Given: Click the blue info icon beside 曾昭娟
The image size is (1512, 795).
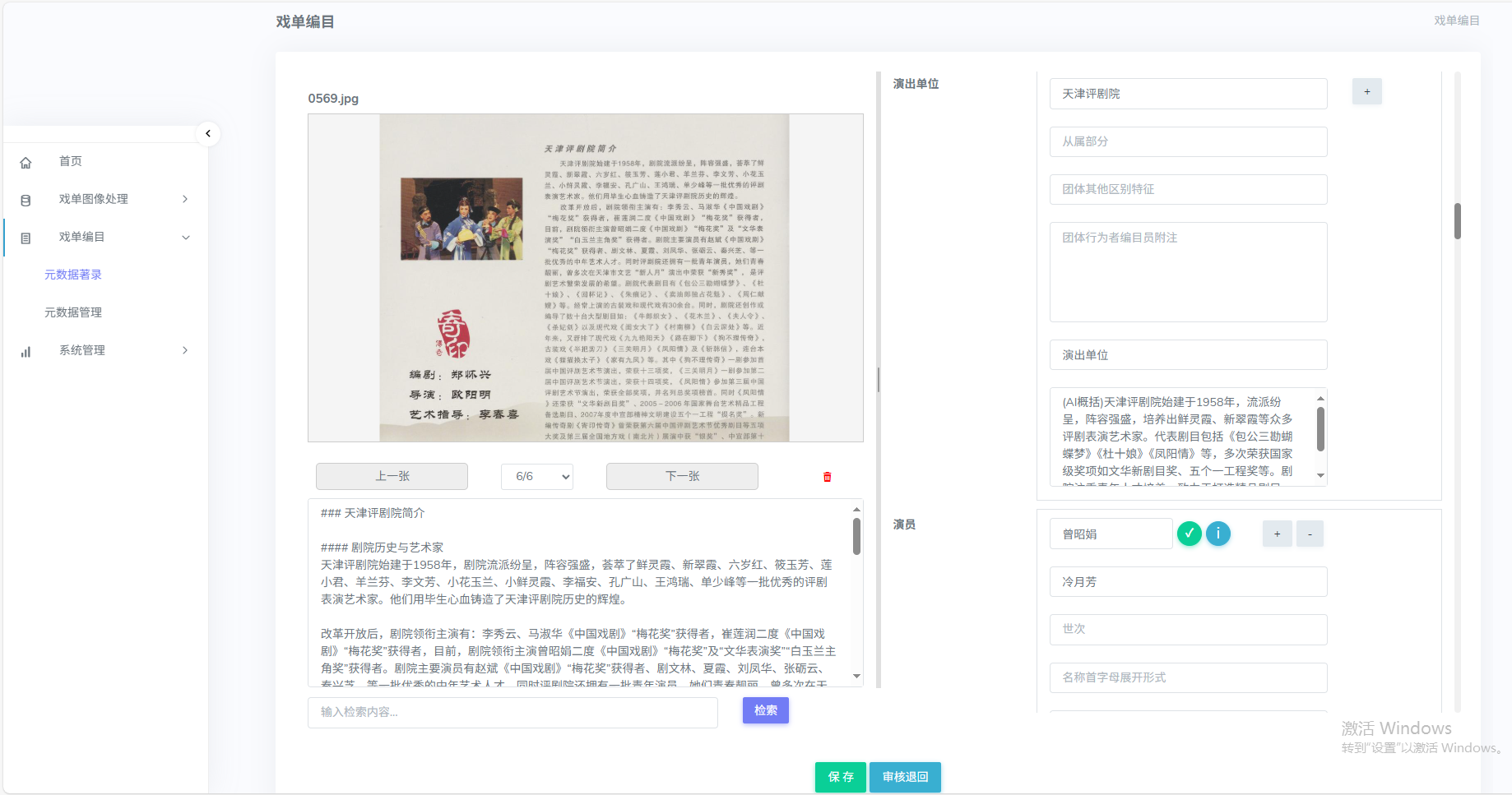Looking at the screenshot, I should (1218, 534).
